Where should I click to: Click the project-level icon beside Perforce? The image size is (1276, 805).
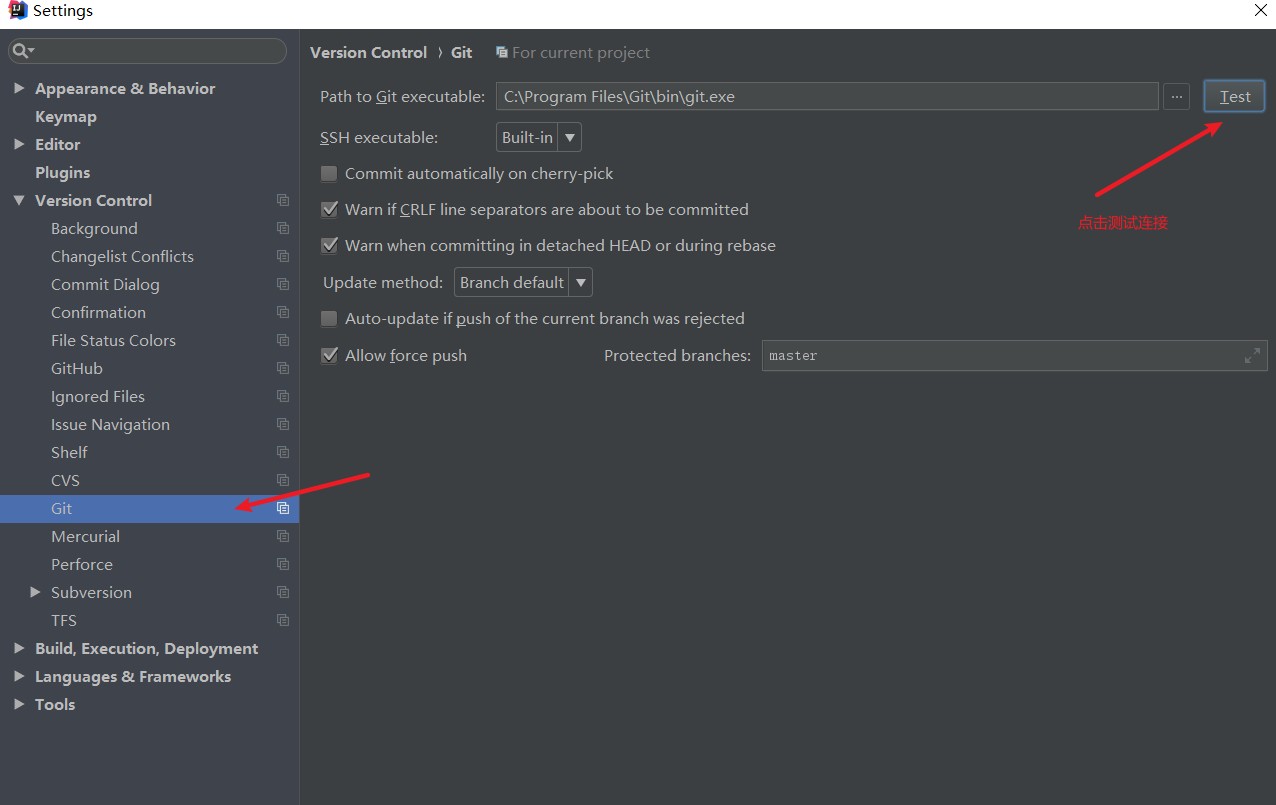[283, 564]
